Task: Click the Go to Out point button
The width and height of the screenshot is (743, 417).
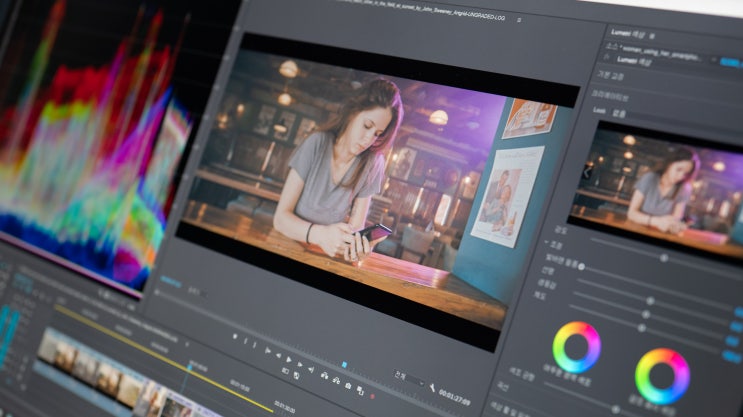Action: click(311, 369)
